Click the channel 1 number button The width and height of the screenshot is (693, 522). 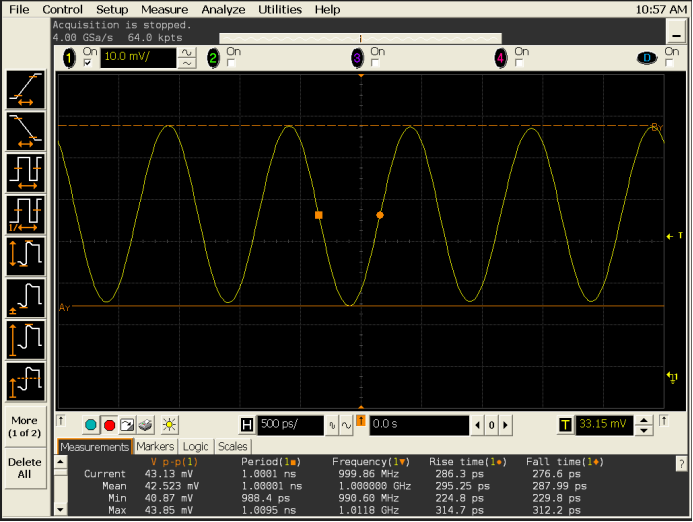tap(69, 58)
